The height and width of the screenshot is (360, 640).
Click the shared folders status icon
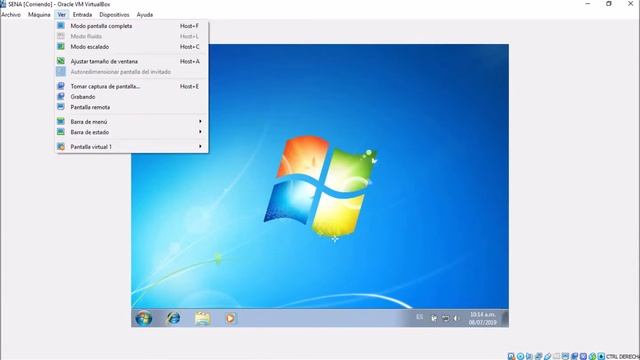tap(556, 356)
